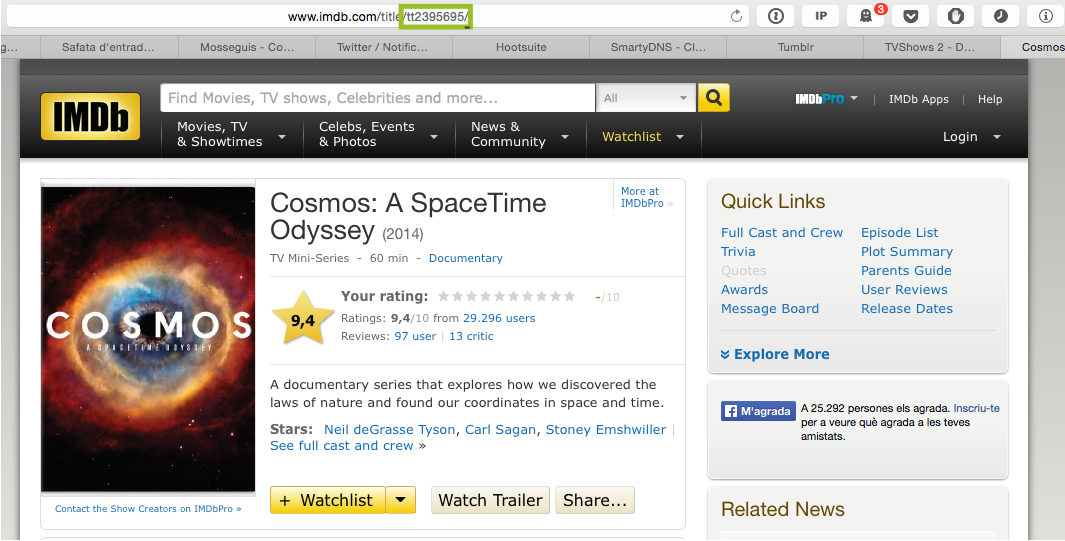Viewport: 1065px width, 541px height.
Task: Reload the page with the refresh icon
Action: click(736, 16)
